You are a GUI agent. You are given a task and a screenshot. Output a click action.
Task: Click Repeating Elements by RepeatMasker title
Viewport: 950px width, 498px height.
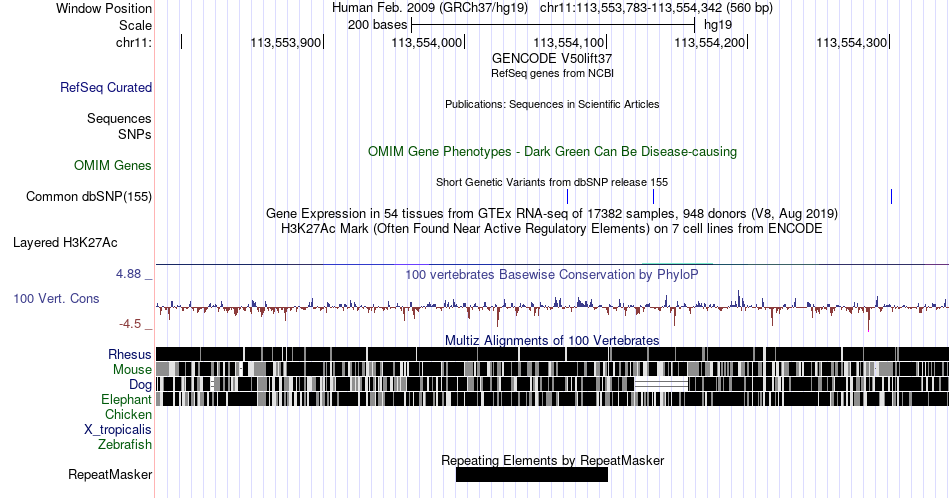[553, 460]
